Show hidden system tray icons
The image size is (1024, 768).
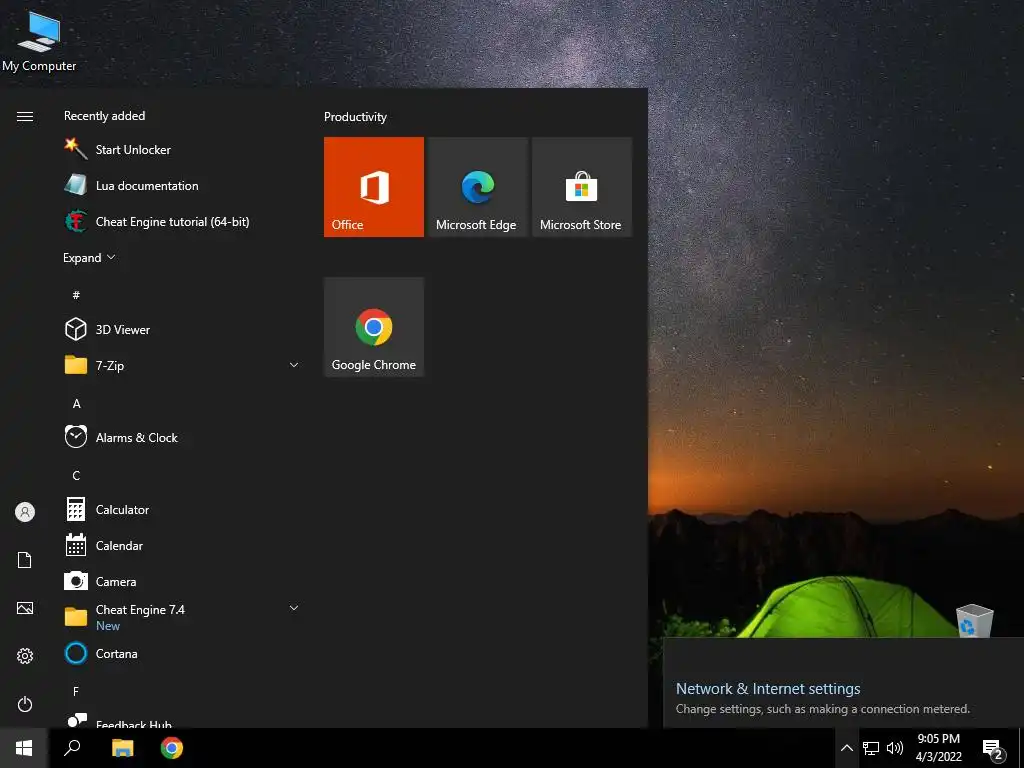coord(846,748)
